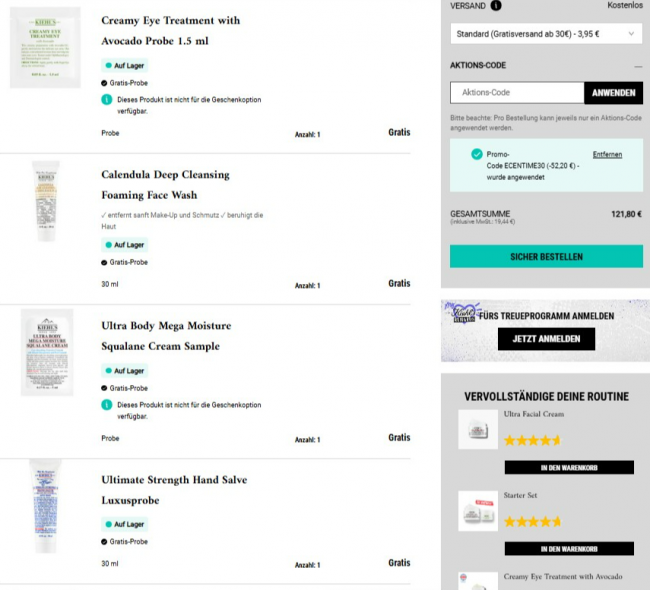
Task: Remove promo code via Entfernen link
Action: coord(607,154)
